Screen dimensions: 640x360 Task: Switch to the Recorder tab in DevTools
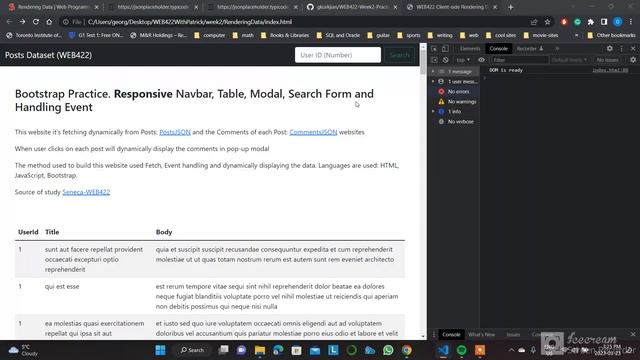point(529,49)
